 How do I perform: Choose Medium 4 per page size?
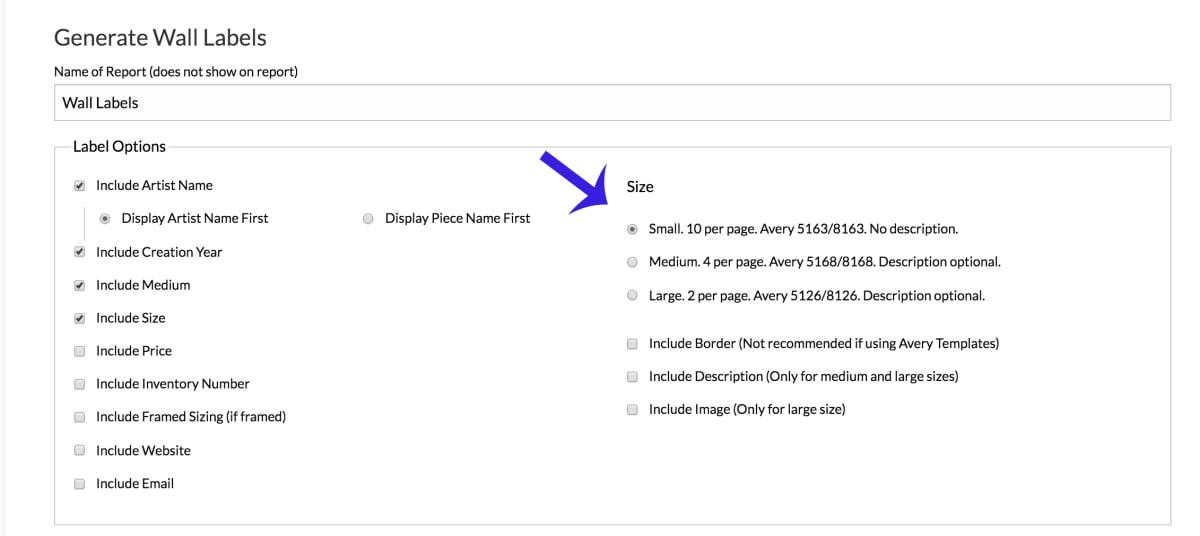coord(632,262)
